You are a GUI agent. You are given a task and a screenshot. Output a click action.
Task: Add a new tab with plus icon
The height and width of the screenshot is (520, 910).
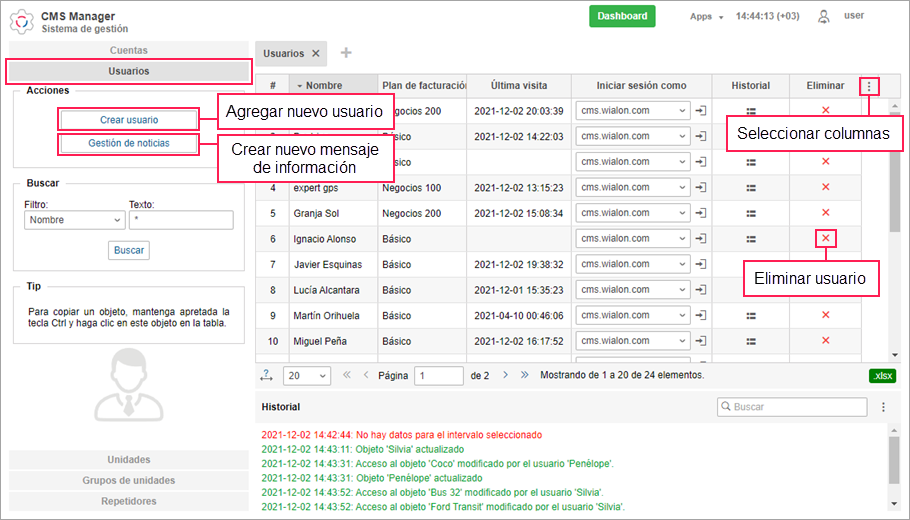346,53
